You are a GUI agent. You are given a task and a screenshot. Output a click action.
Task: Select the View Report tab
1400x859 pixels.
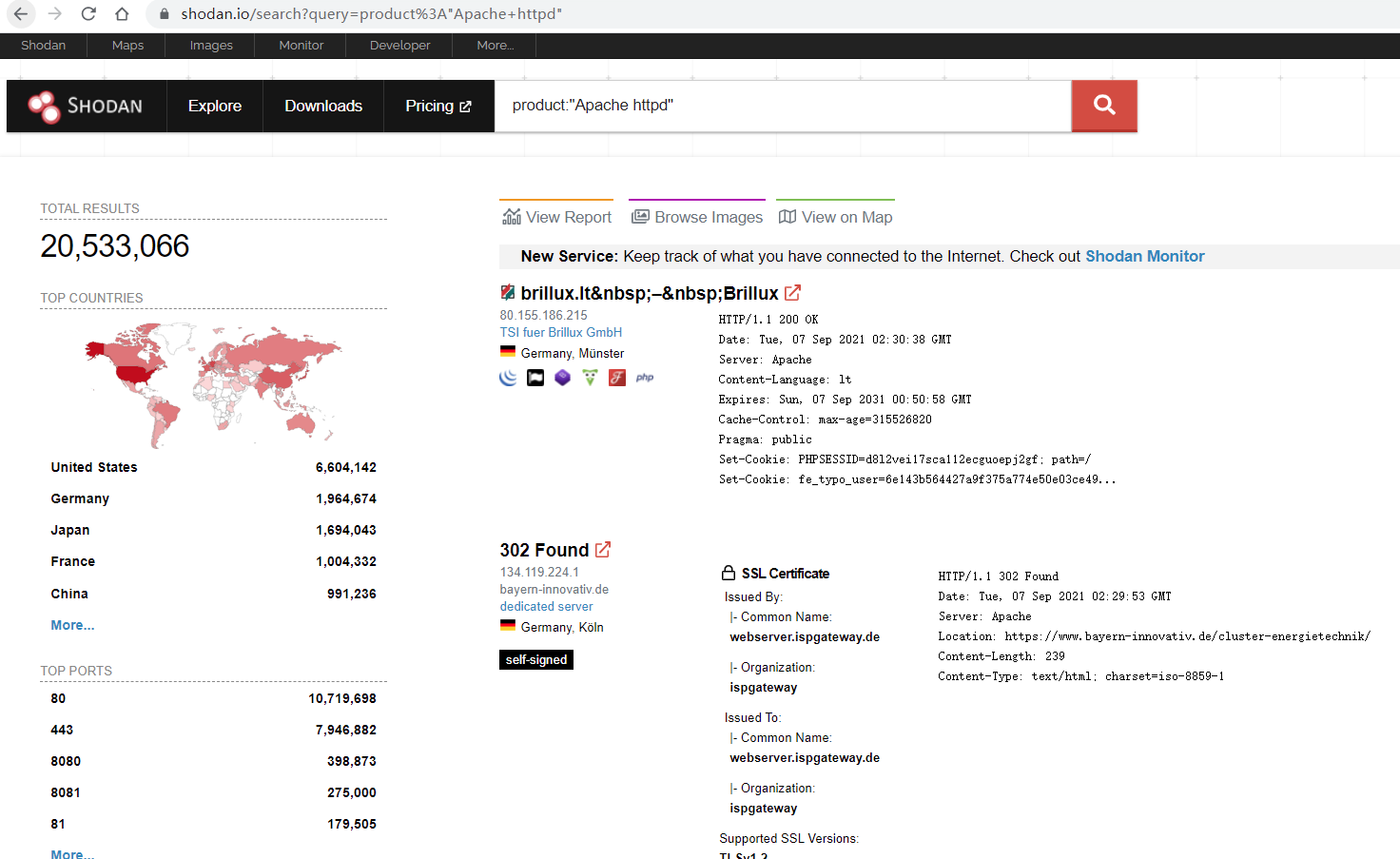(x=557, y=217)
